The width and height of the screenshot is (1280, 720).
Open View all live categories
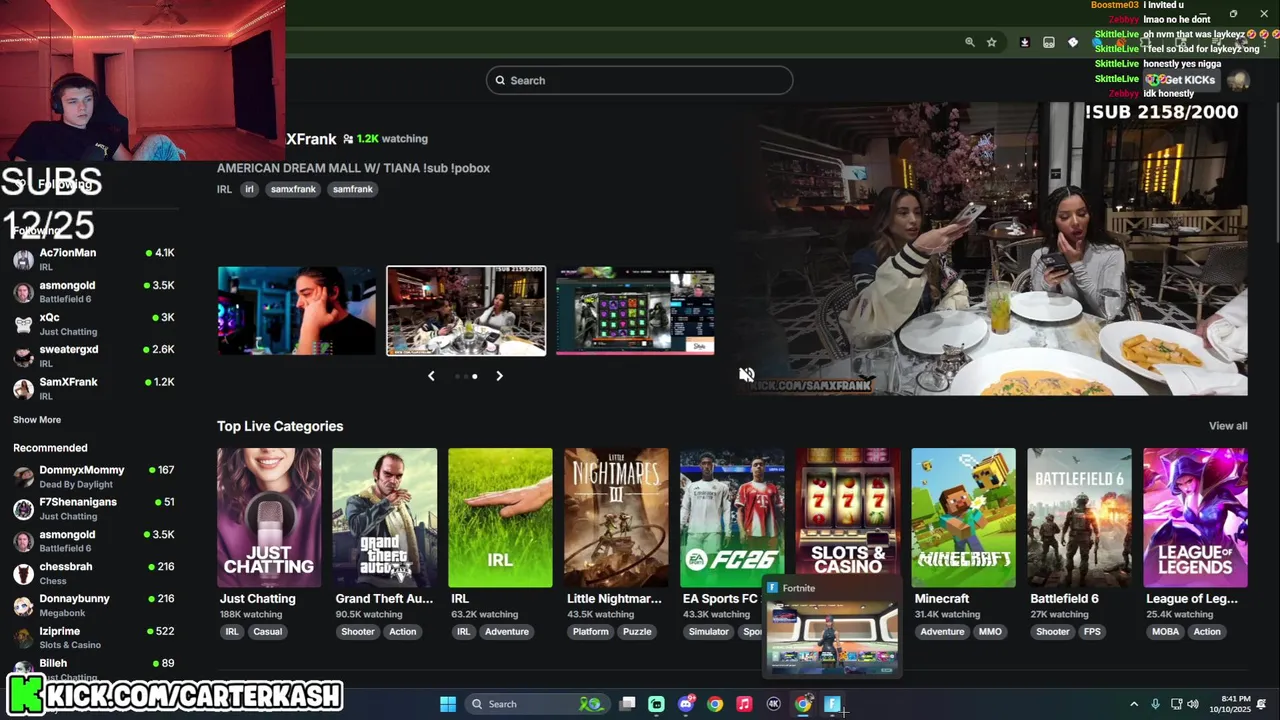[1228, 426]
